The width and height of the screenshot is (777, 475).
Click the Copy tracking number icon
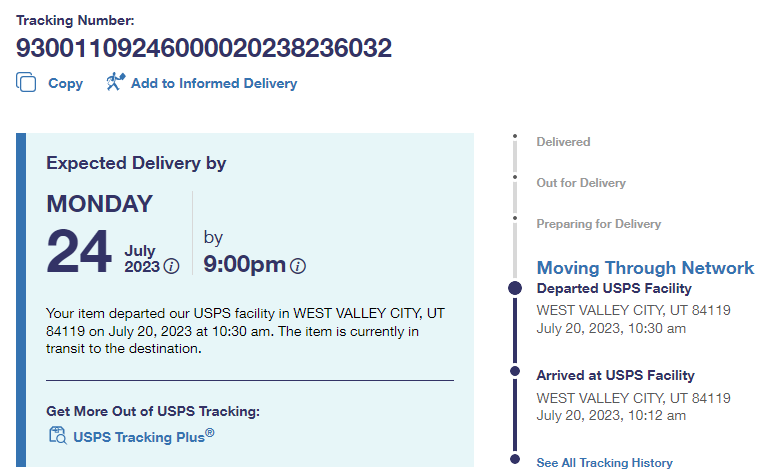point(26,83)
